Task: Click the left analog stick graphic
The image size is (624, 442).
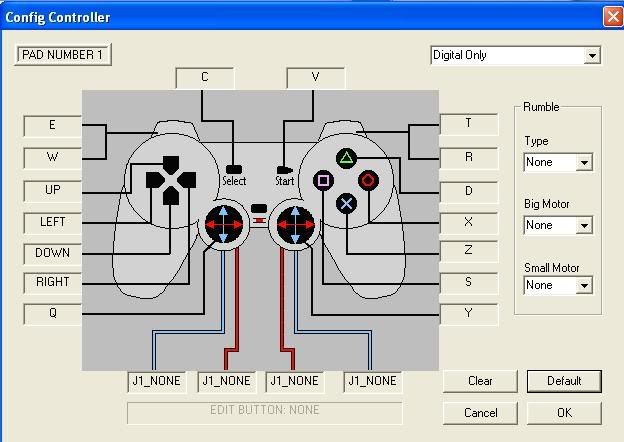Action: [x=224, y=224]
